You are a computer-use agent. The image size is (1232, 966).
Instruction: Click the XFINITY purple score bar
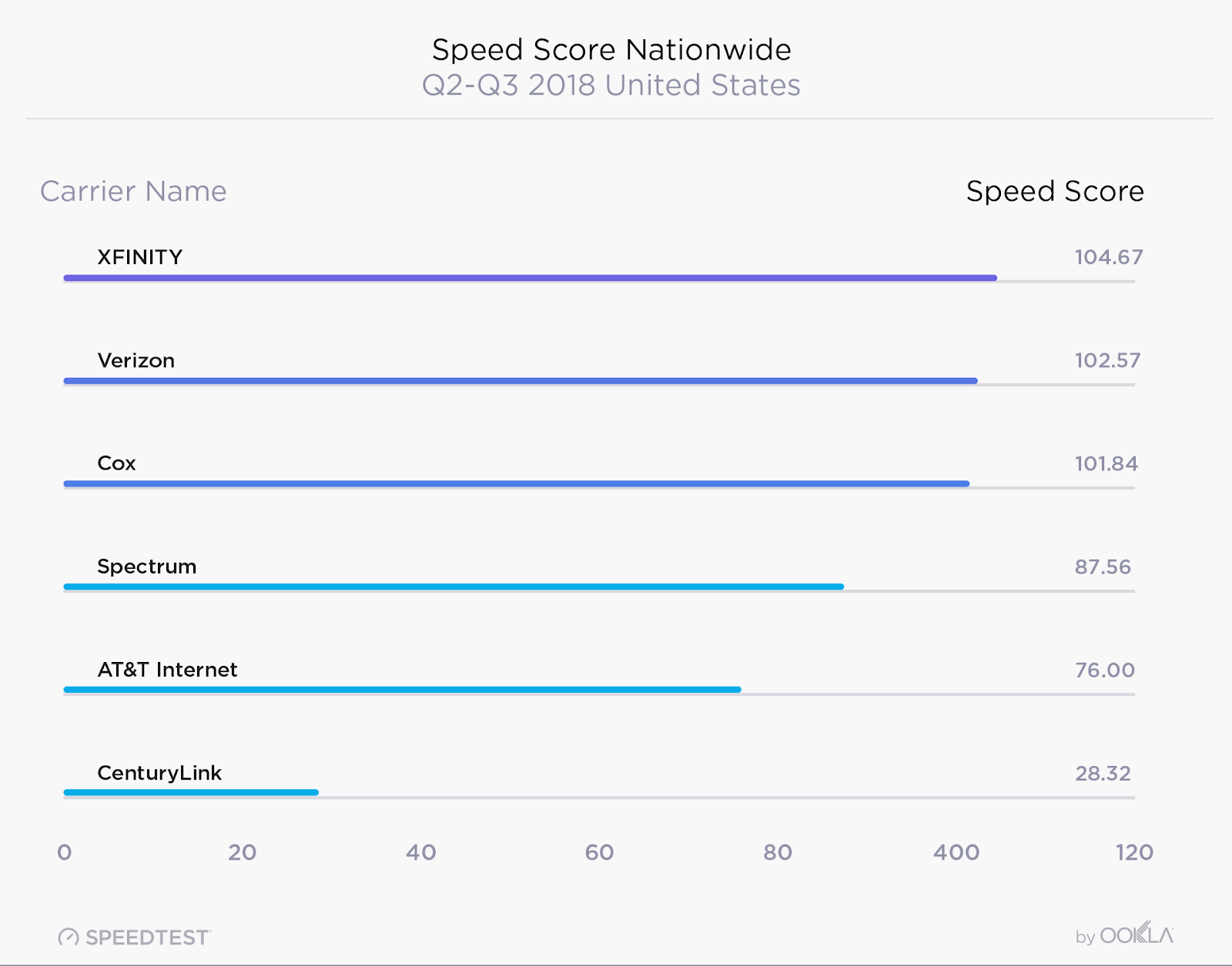click(531, 278)
